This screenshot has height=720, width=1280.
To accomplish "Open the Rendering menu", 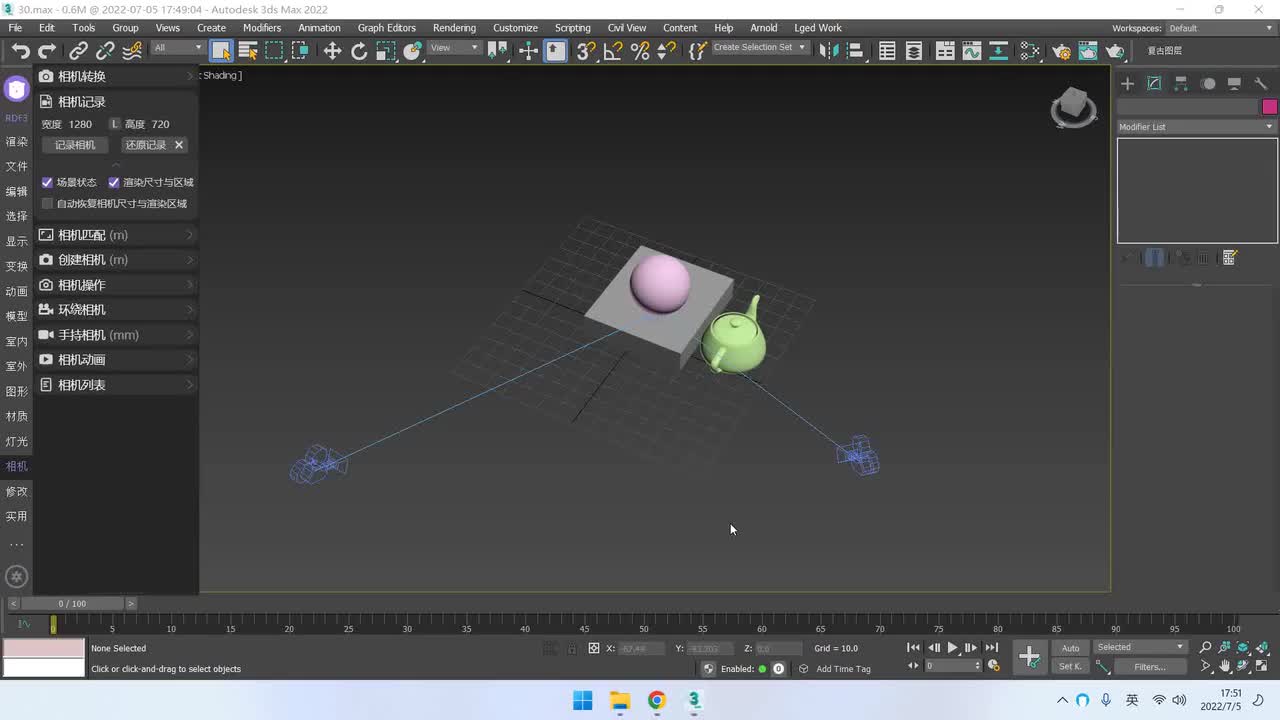I will 454,28.
